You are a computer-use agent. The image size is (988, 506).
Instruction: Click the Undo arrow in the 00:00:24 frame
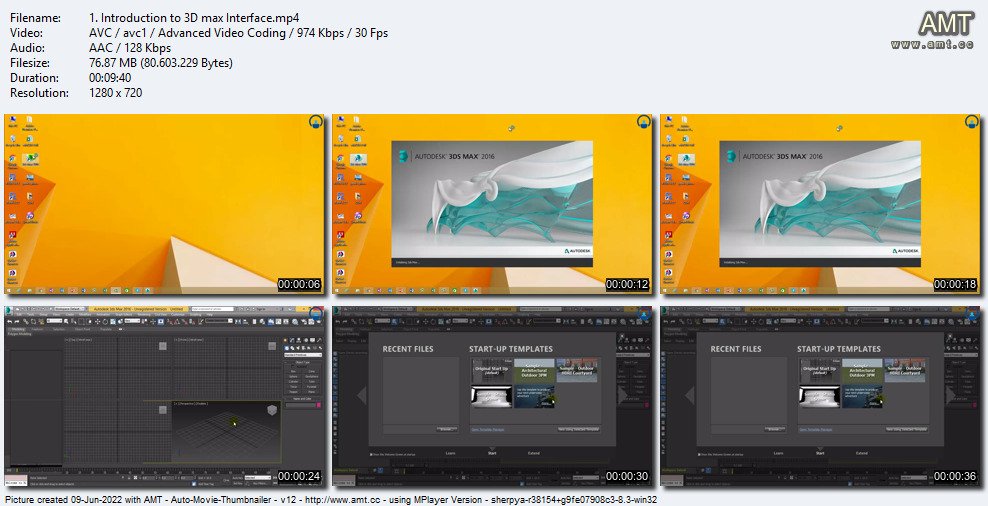click(x=9, y=322)
